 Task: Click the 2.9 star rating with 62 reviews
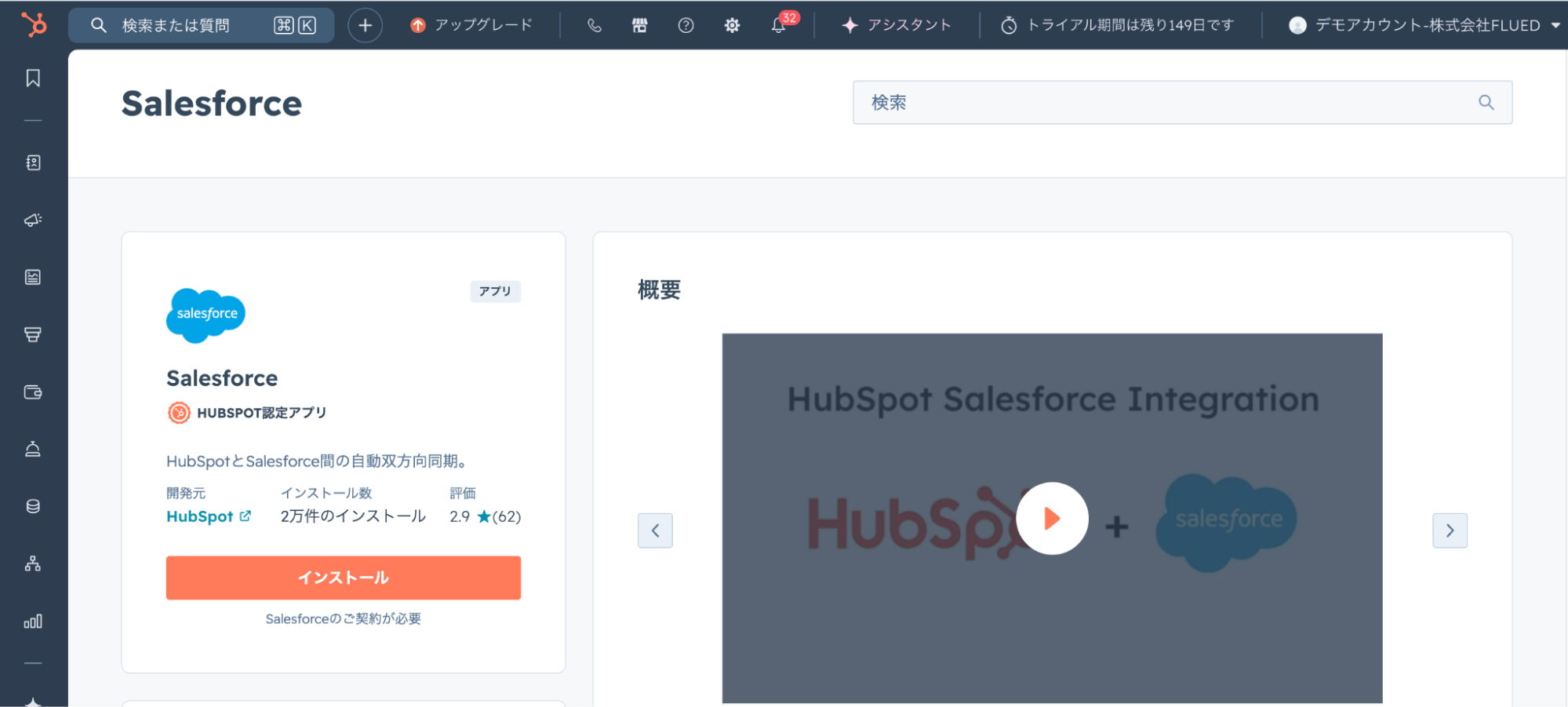(485, 516)
